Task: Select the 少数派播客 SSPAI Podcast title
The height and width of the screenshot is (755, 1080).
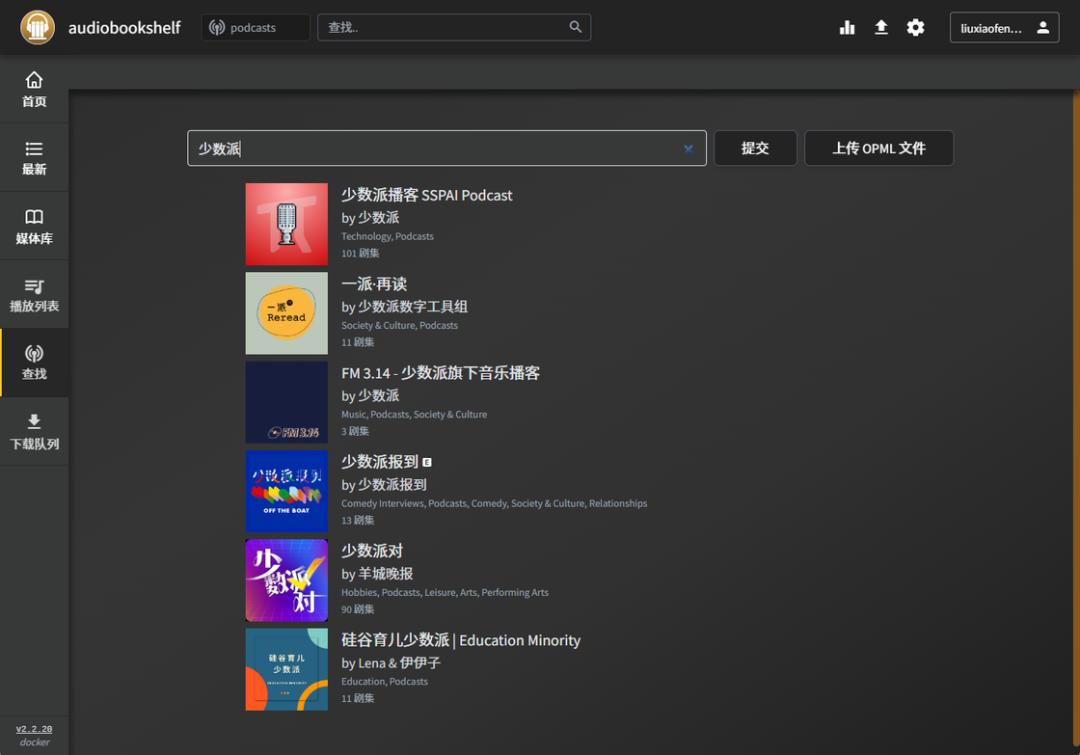Action: tap(427, 195)
